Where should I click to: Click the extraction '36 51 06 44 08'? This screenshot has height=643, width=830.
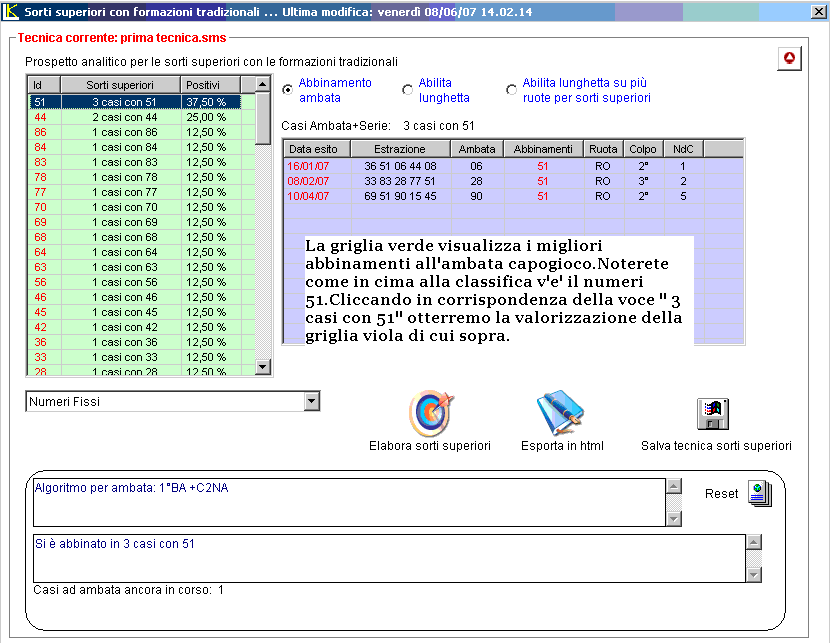[x=400, y=166]
